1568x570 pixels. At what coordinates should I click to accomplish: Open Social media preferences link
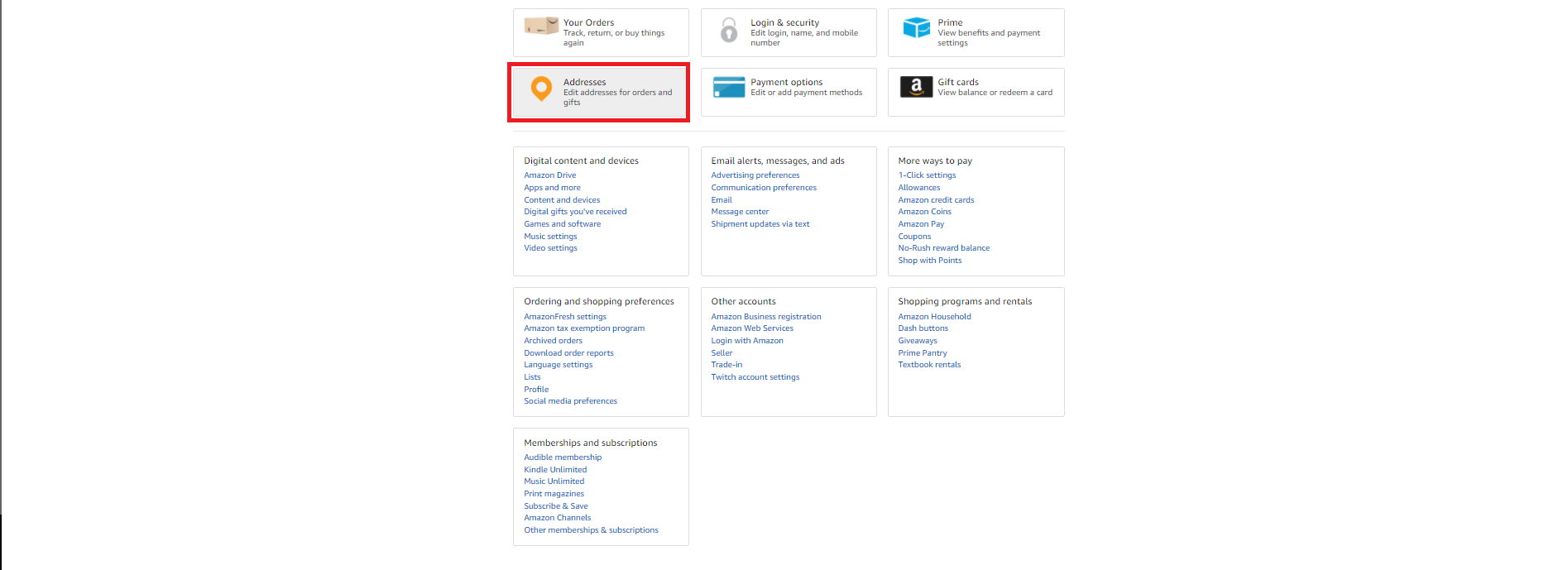570,401
